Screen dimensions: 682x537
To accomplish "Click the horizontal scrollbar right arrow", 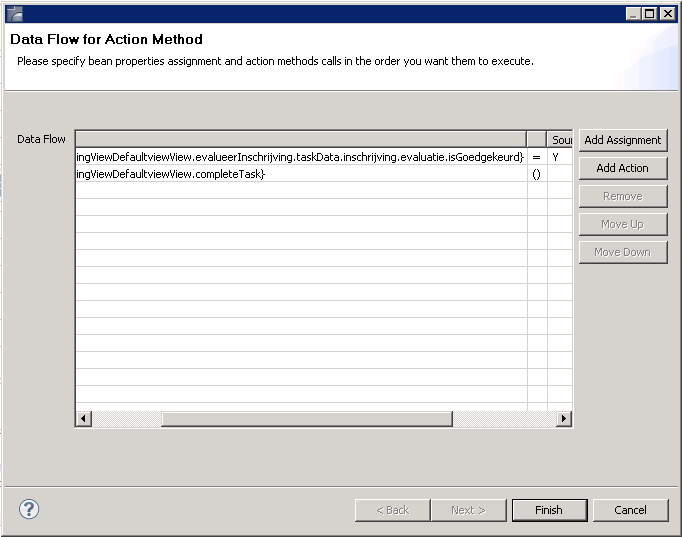I will click(x=564, y=419).
